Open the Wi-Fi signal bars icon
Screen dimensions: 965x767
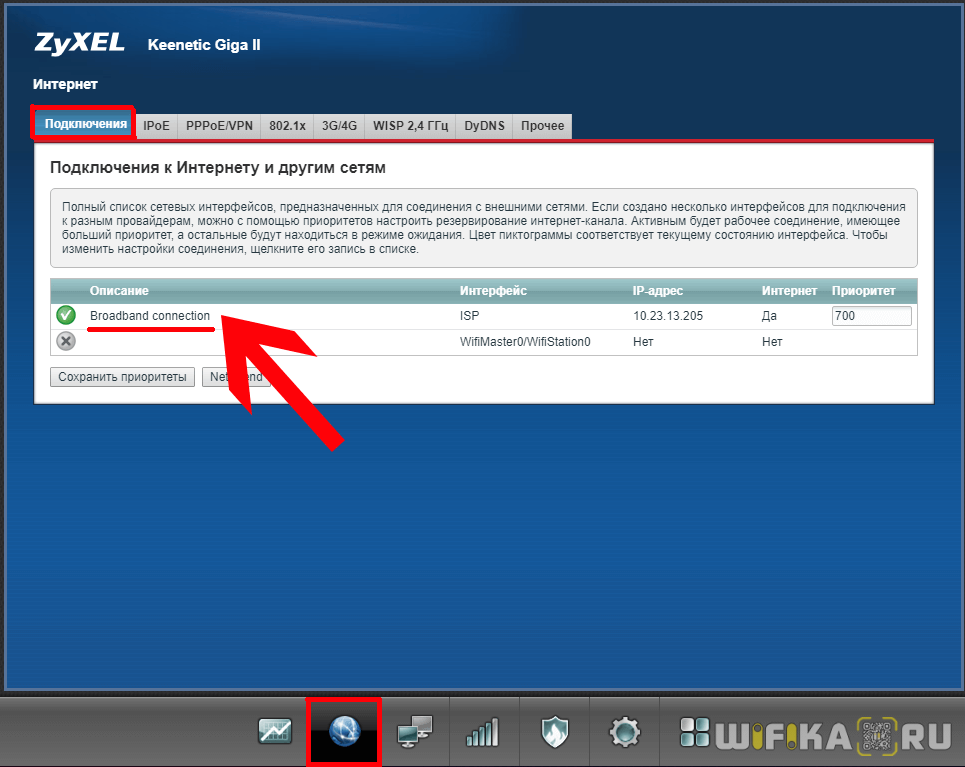click(484, 732)
